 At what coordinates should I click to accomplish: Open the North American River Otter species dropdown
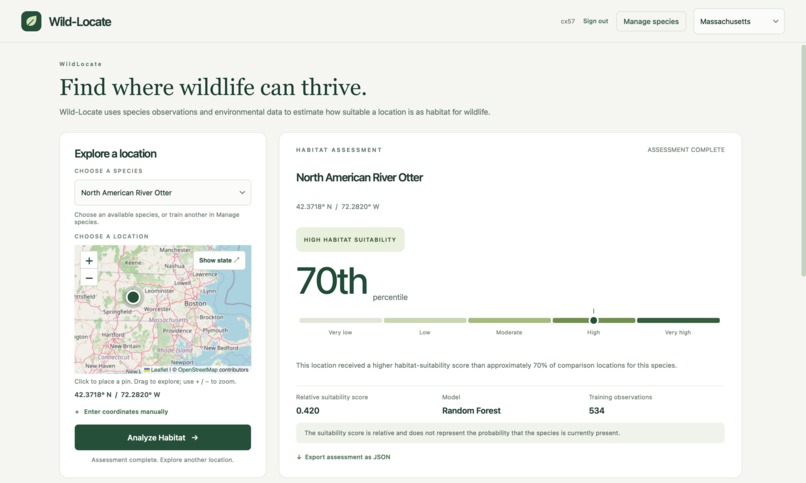162,193
